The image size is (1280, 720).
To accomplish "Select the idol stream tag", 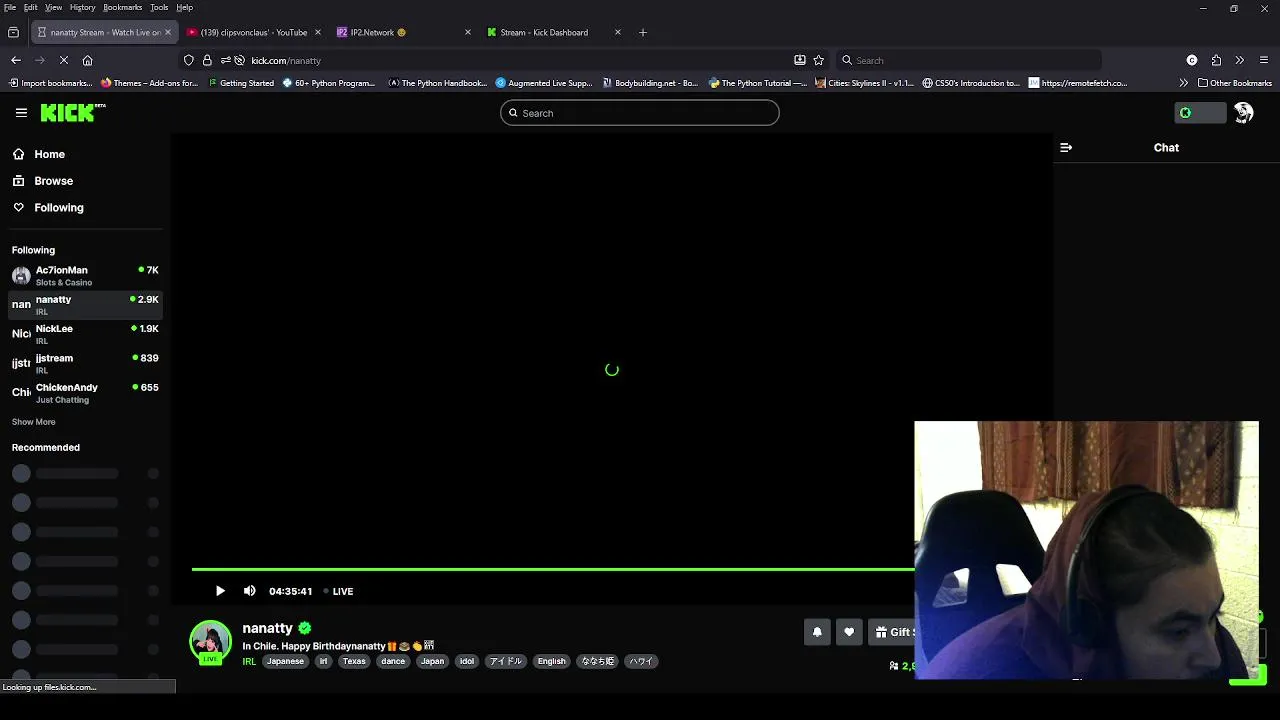I will click(466, 661).
